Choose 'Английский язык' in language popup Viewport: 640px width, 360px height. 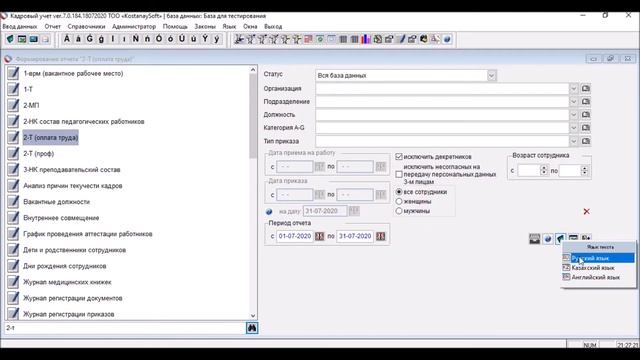(599, 277)
